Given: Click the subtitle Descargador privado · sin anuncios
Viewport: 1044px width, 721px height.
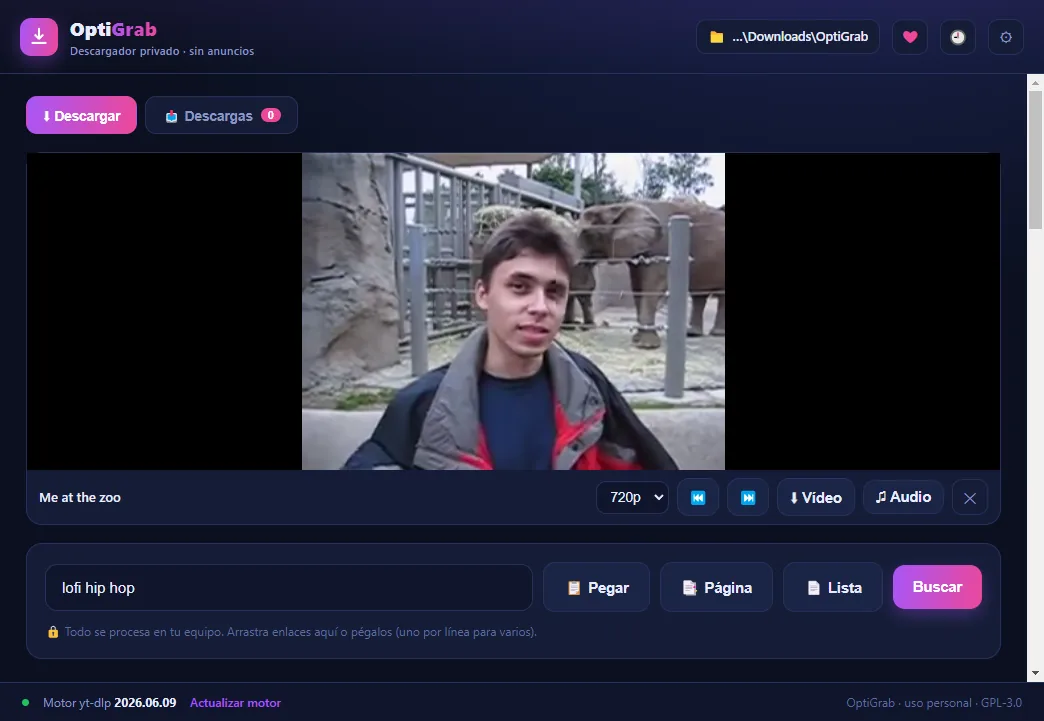Looking at the screenshot, I should coord(162,51).
